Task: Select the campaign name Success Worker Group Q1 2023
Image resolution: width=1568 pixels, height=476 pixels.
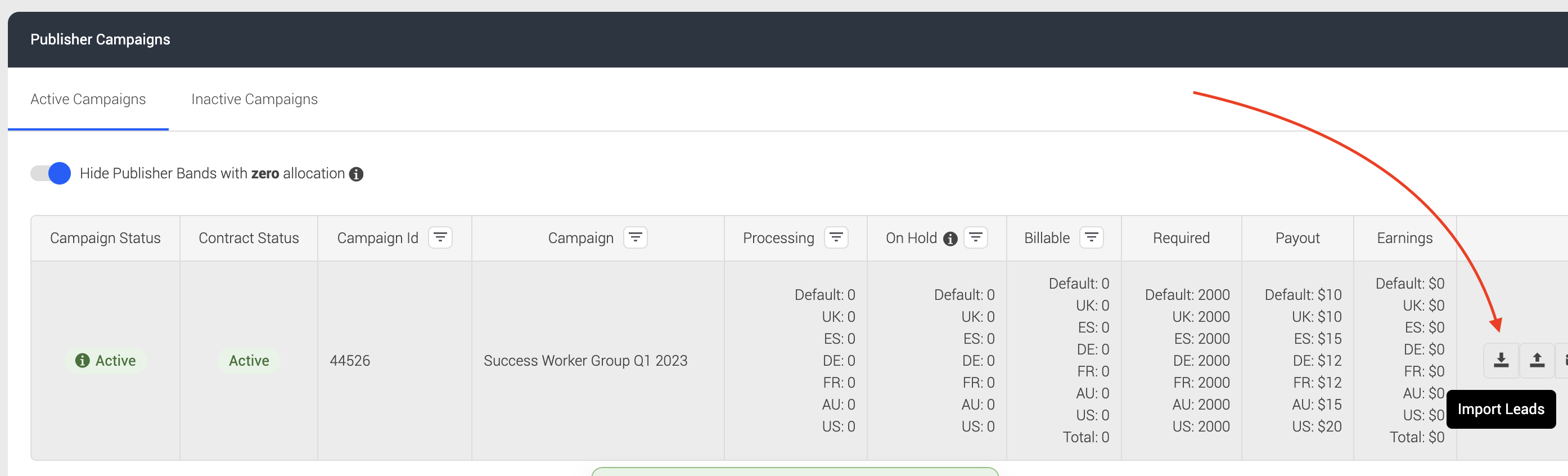Action: click(x=585, y=360)
